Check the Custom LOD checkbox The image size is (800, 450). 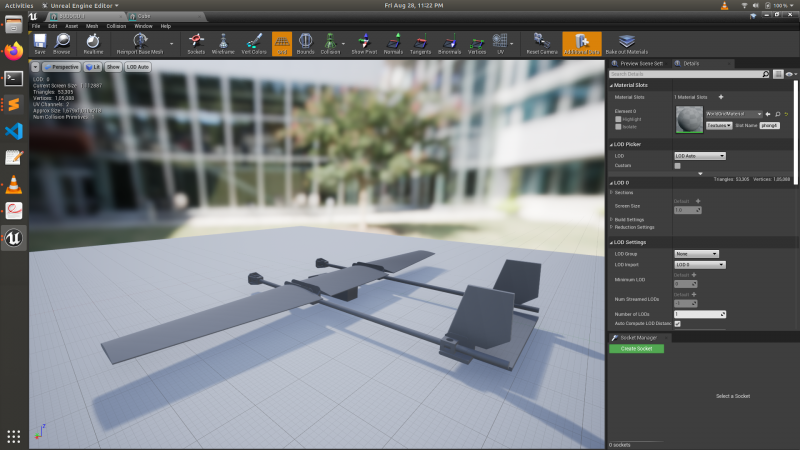tap(678, 166)
